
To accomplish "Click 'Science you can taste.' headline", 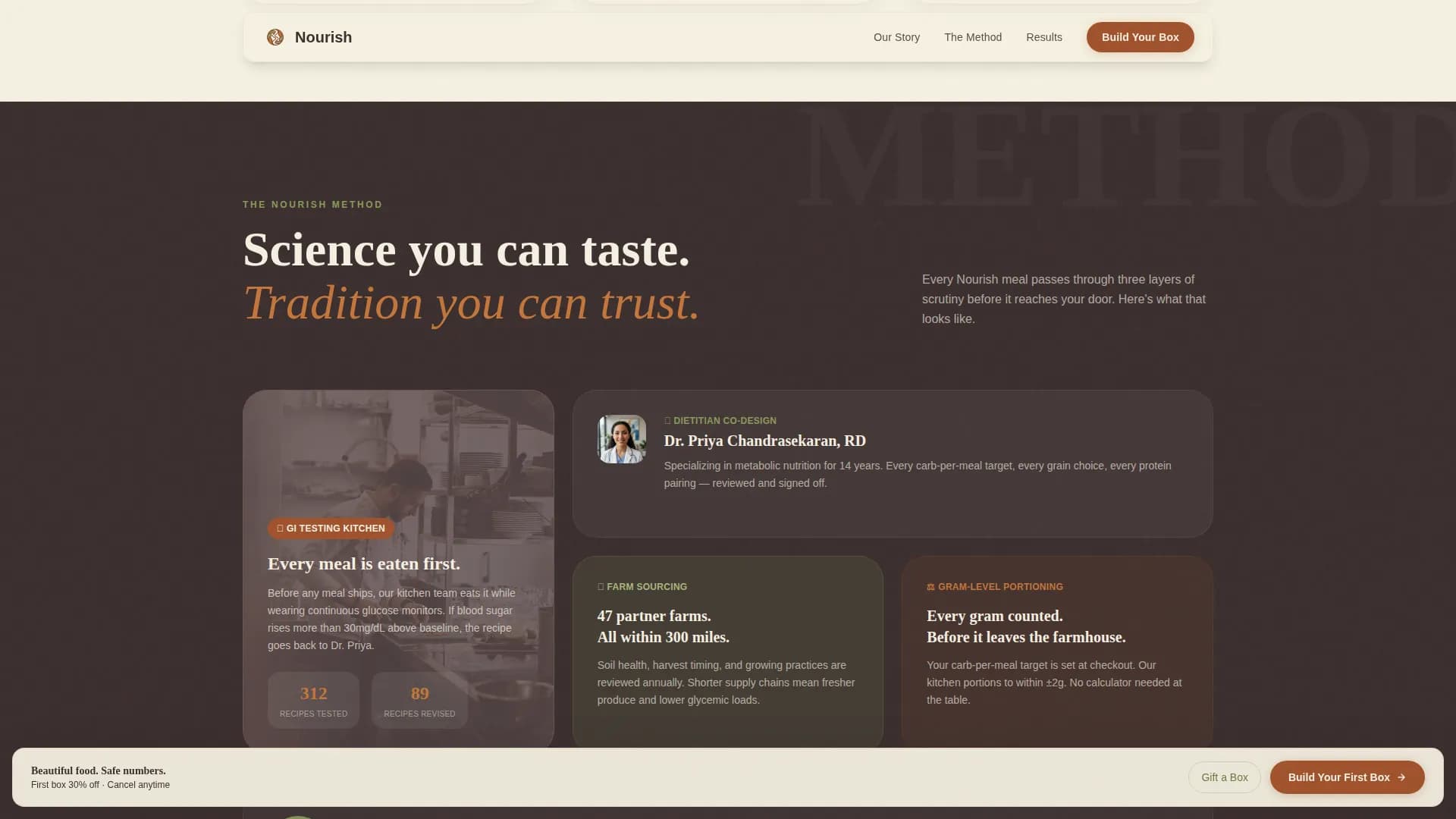I will click(x=466, y=250).
